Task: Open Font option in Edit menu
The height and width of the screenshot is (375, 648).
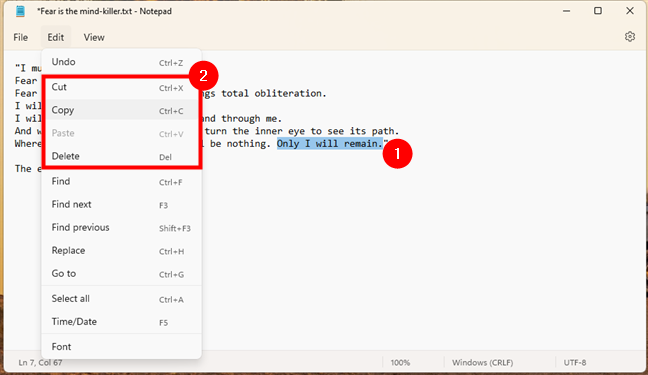Action: click(x=121, y=347)
